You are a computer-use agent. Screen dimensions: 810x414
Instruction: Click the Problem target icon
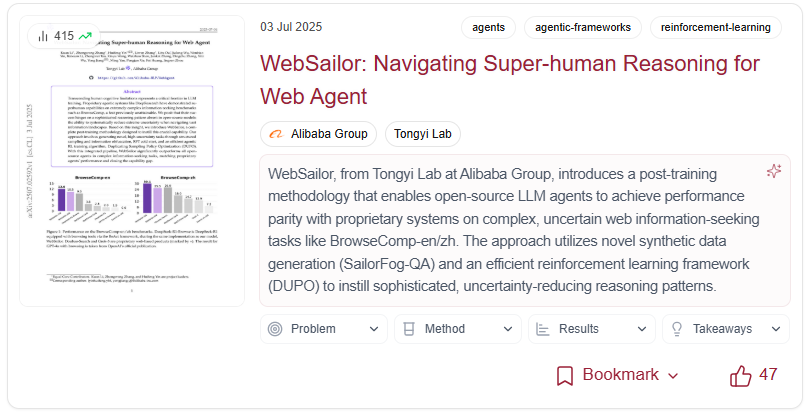(276, 329)
